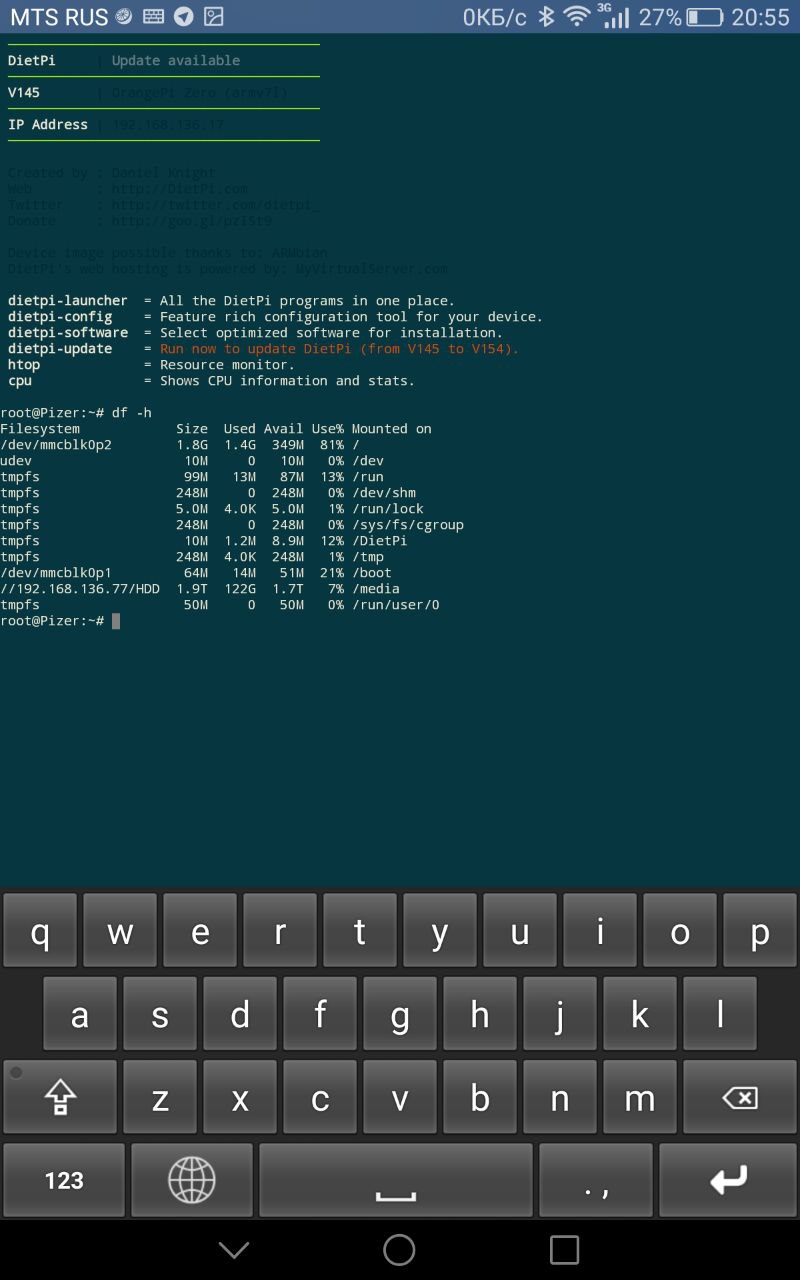Tap the terminal cursor after root@Pizer prompt
The width and height of the screenshot is (800, 1280).
pos(116,621)
